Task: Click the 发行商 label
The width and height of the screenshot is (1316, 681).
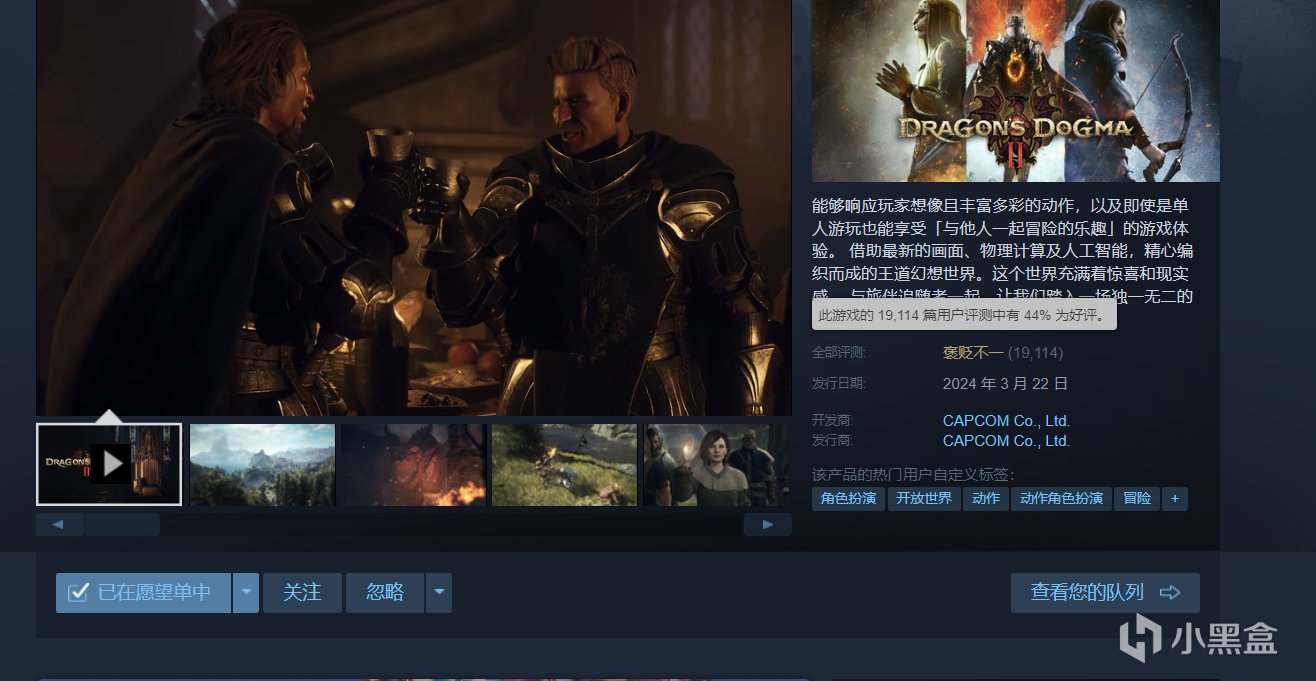Action: (x=833, y=441)
